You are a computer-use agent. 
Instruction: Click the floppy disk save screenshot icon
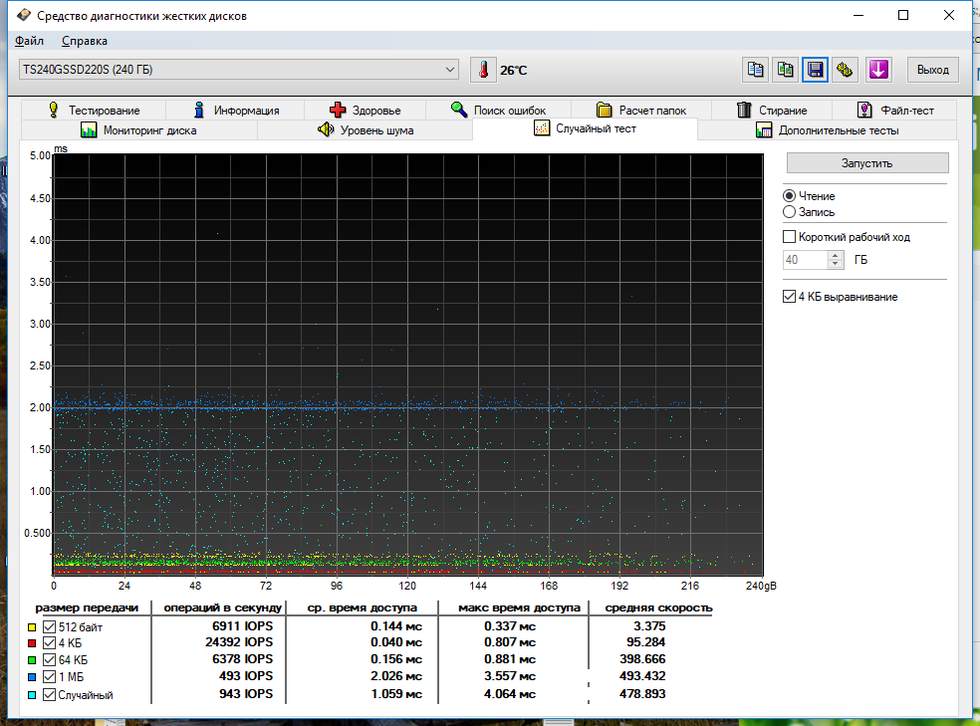816,70
